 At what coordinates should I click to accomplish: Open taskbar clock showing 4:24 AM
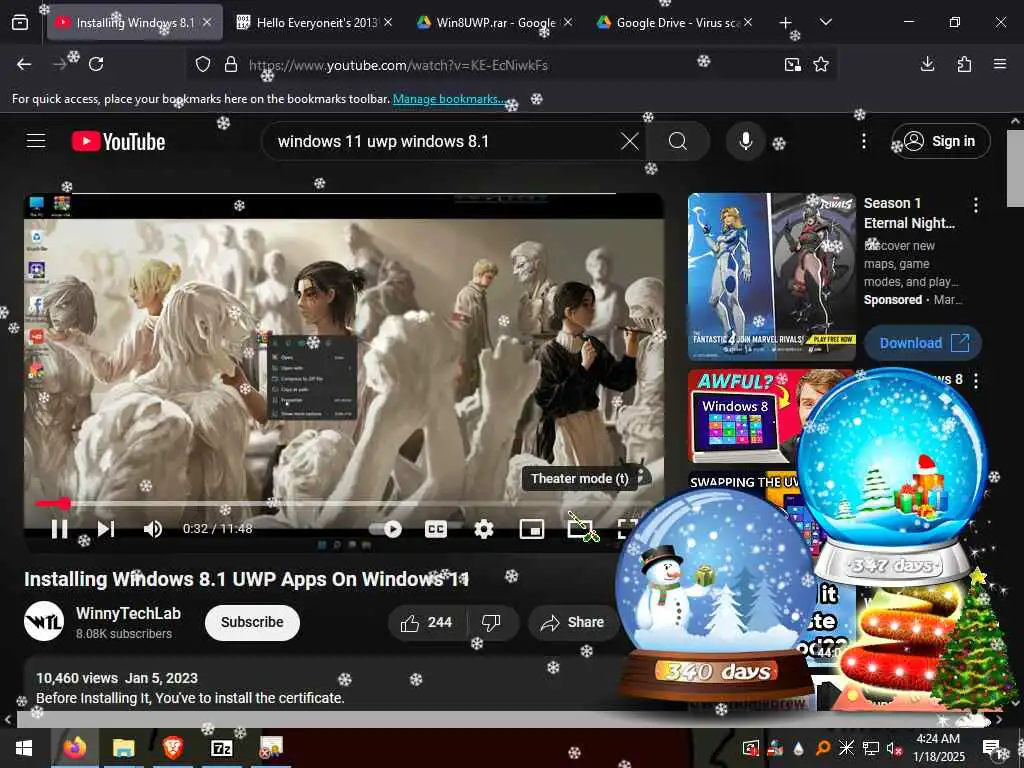(938, 748)
